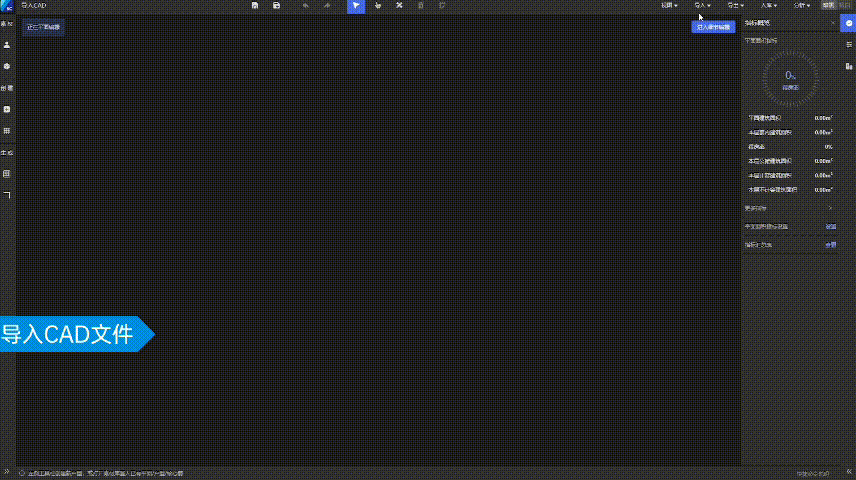856x480 pixels.
Task: Click the undo arrow icon
Action: point(305,6)
